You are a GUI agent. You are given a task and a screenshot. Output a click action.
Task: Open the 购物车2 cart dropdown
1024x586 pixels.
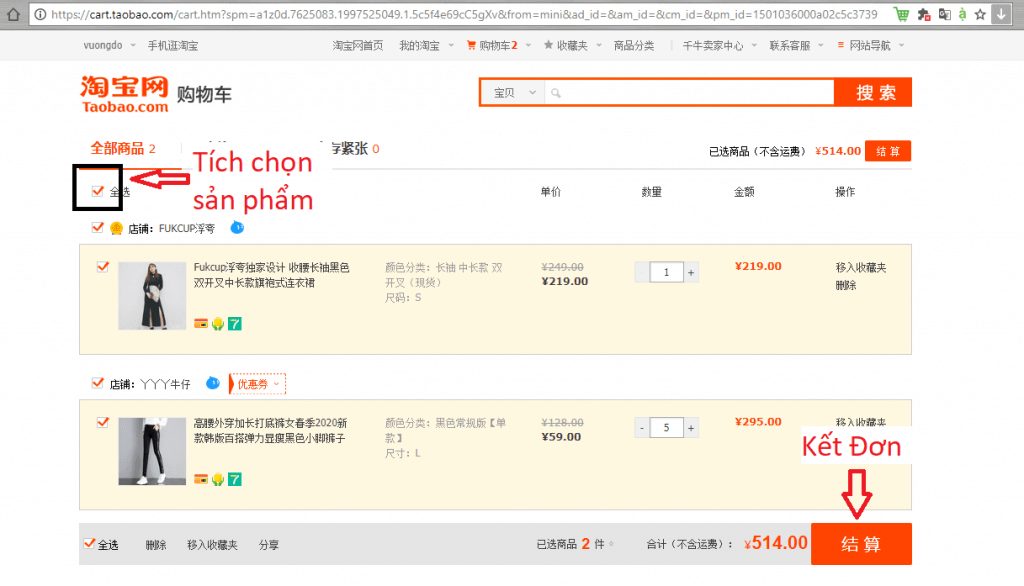498,45
